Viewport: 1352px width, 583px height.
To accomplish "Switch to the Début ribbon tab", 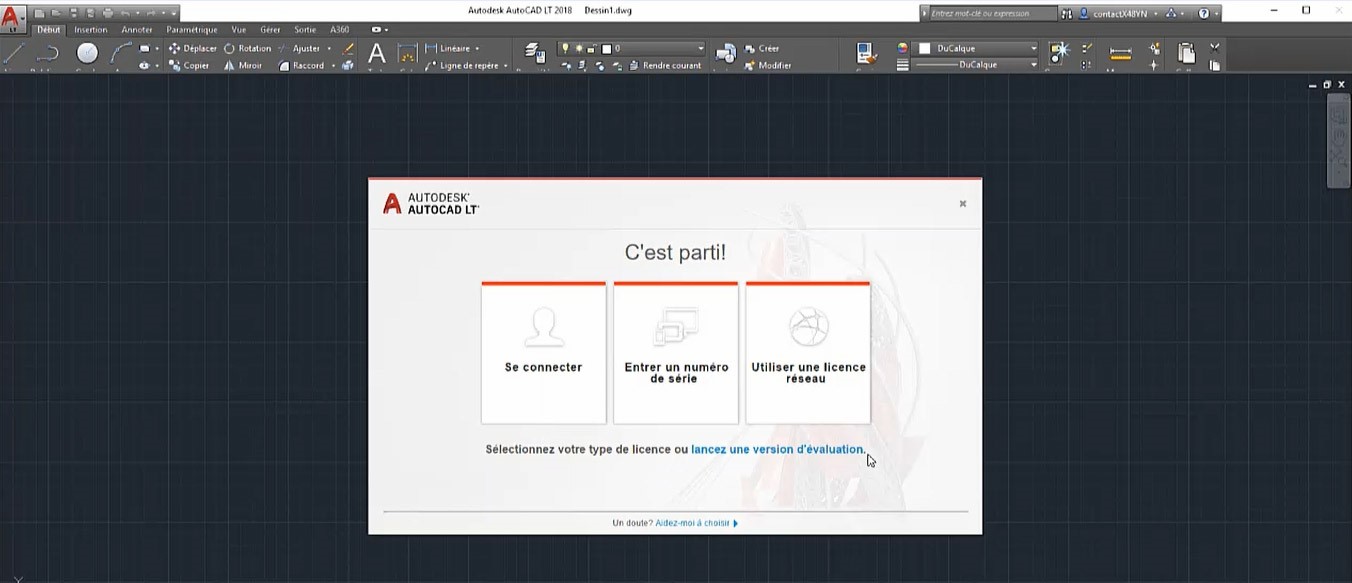I will [x=49, y=30].
